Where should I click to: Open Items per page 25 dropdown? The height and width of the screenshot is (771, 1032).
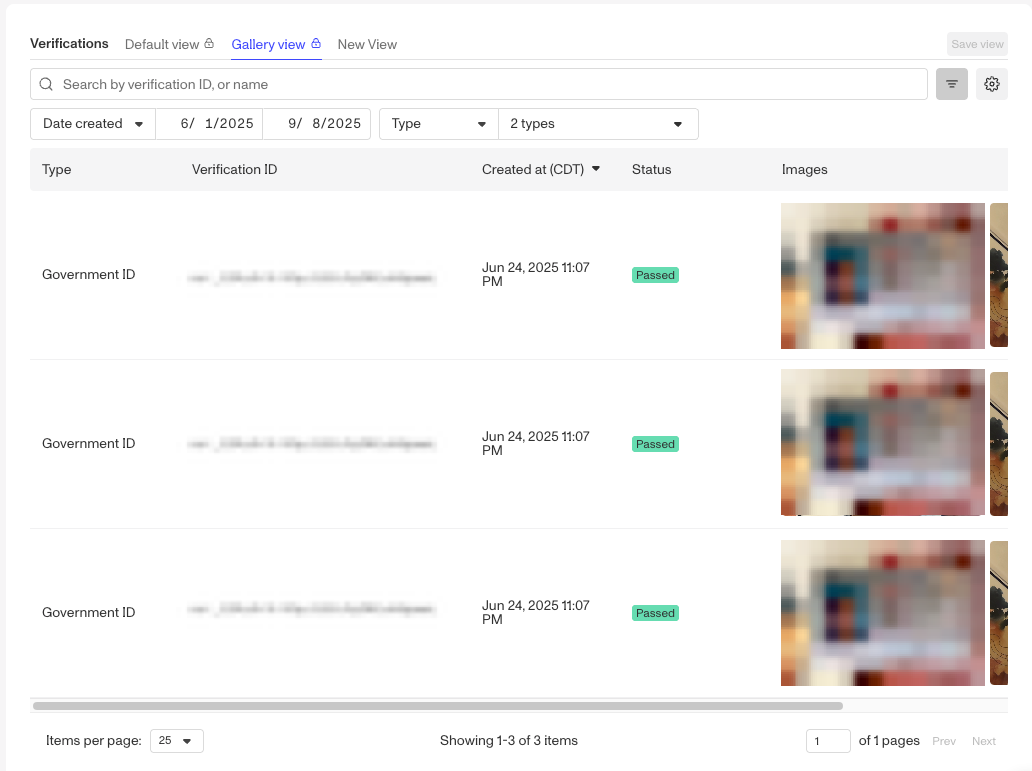[176, 741]
